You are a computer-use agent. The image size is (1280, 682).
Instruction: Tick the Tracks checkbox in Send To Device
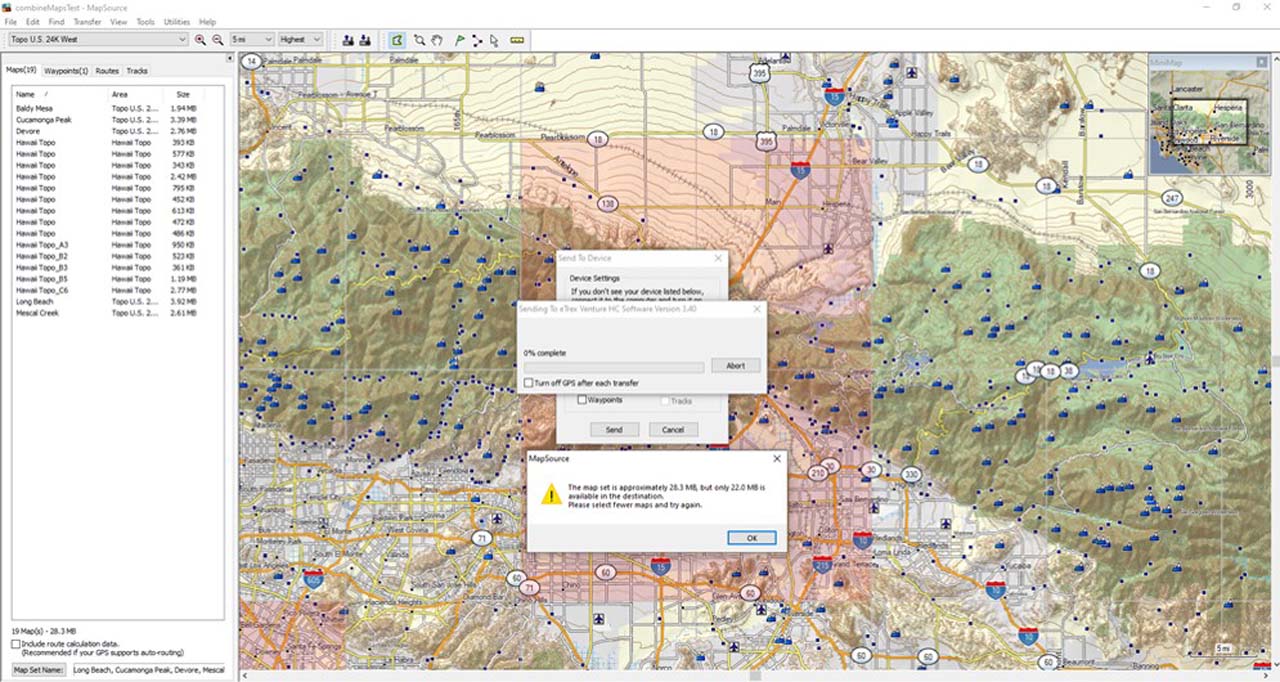pos(665,401)
